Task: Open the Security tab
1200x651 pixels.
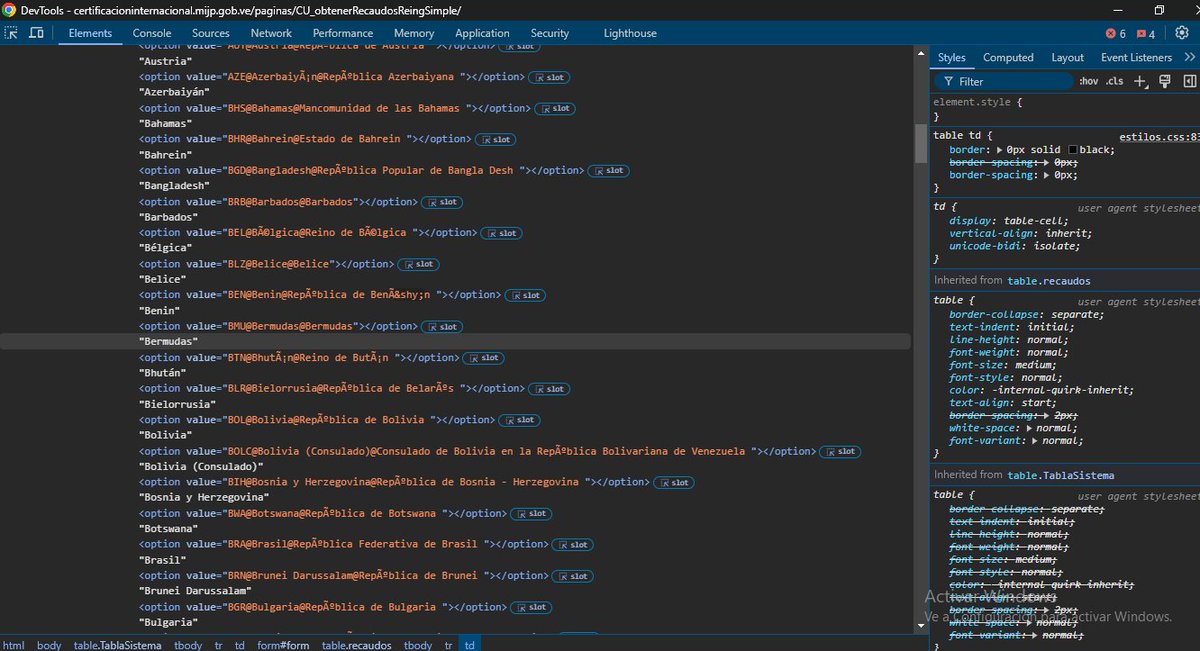Action: coord(550,33)
